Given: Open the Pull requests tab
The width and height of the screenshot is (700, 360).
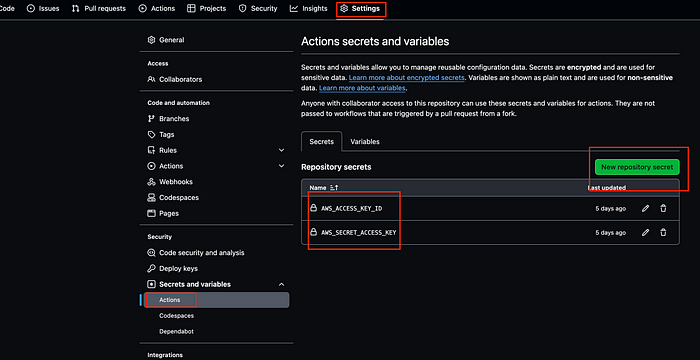Looking at the screenshot, I should coord(99,8).
